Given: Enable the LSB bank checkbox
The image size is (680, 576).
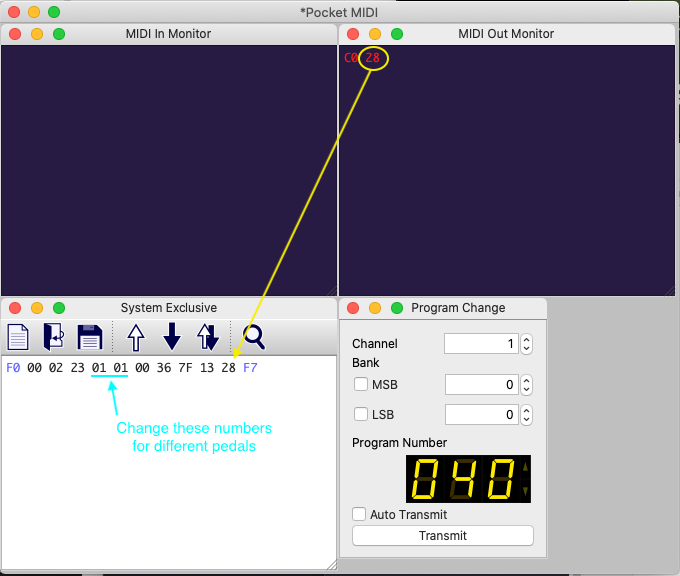Looking at the screenshot, I should pos(361,414).
